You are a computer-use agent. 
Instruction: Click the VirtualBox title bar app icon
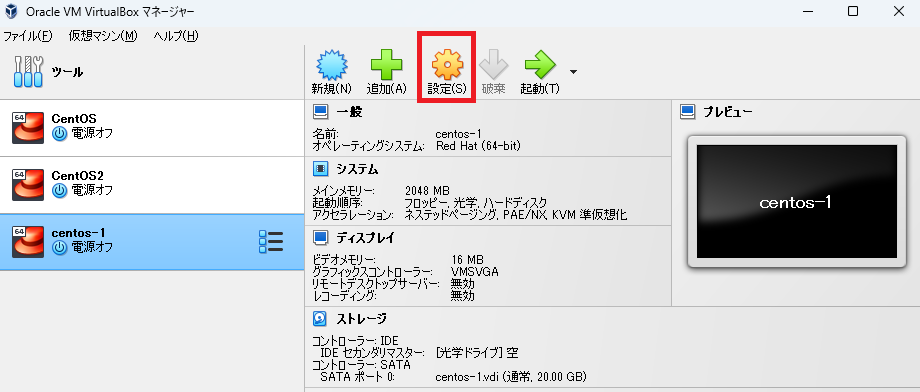click(11, 11)
